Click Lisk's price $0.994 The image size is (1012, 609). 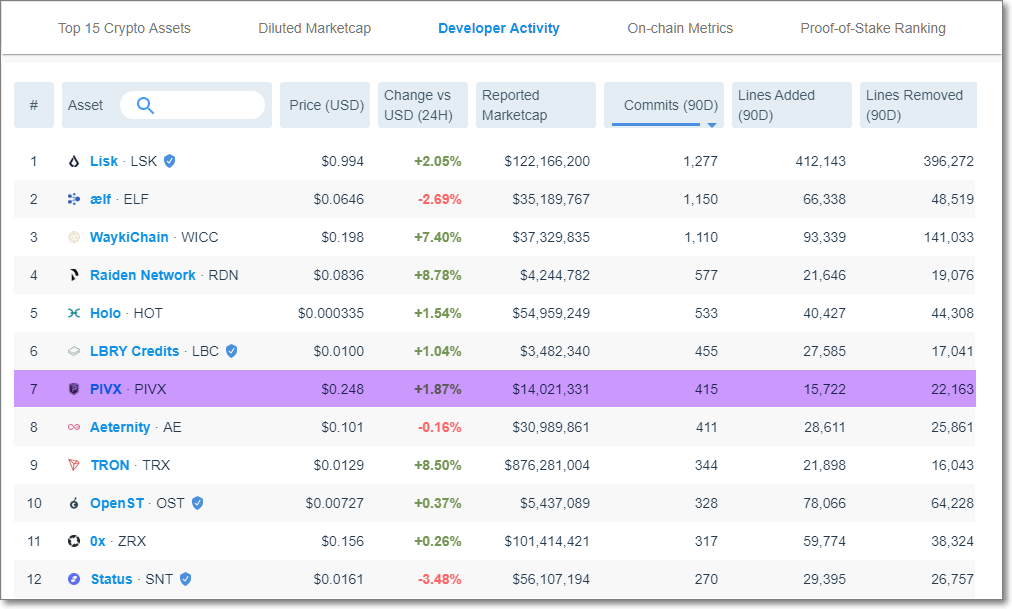click(x=343, y=161)
